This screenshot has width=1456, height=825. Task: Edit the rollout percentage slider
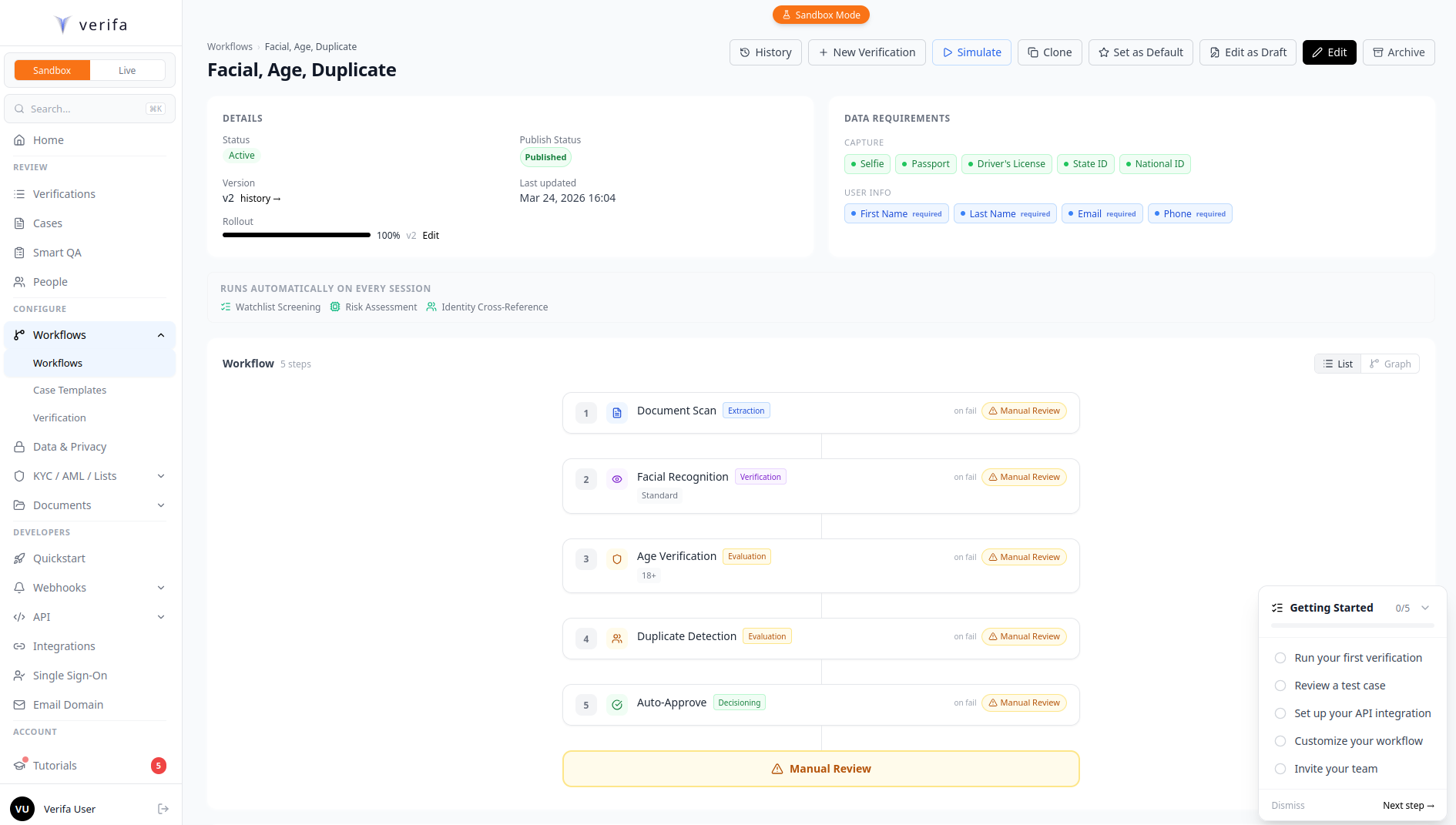(x=431, y=235)
